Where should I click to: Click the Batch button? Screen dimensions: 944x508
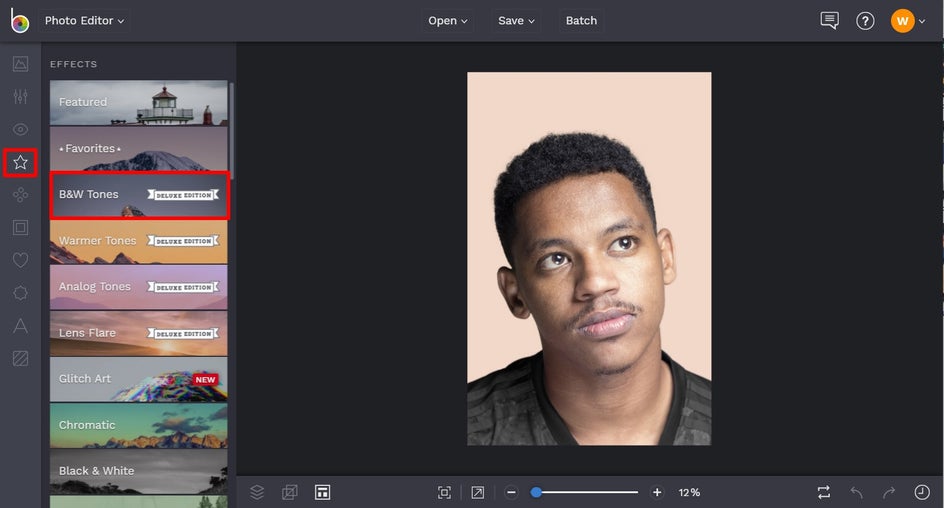pyautogui.click(x=581, y=20)
